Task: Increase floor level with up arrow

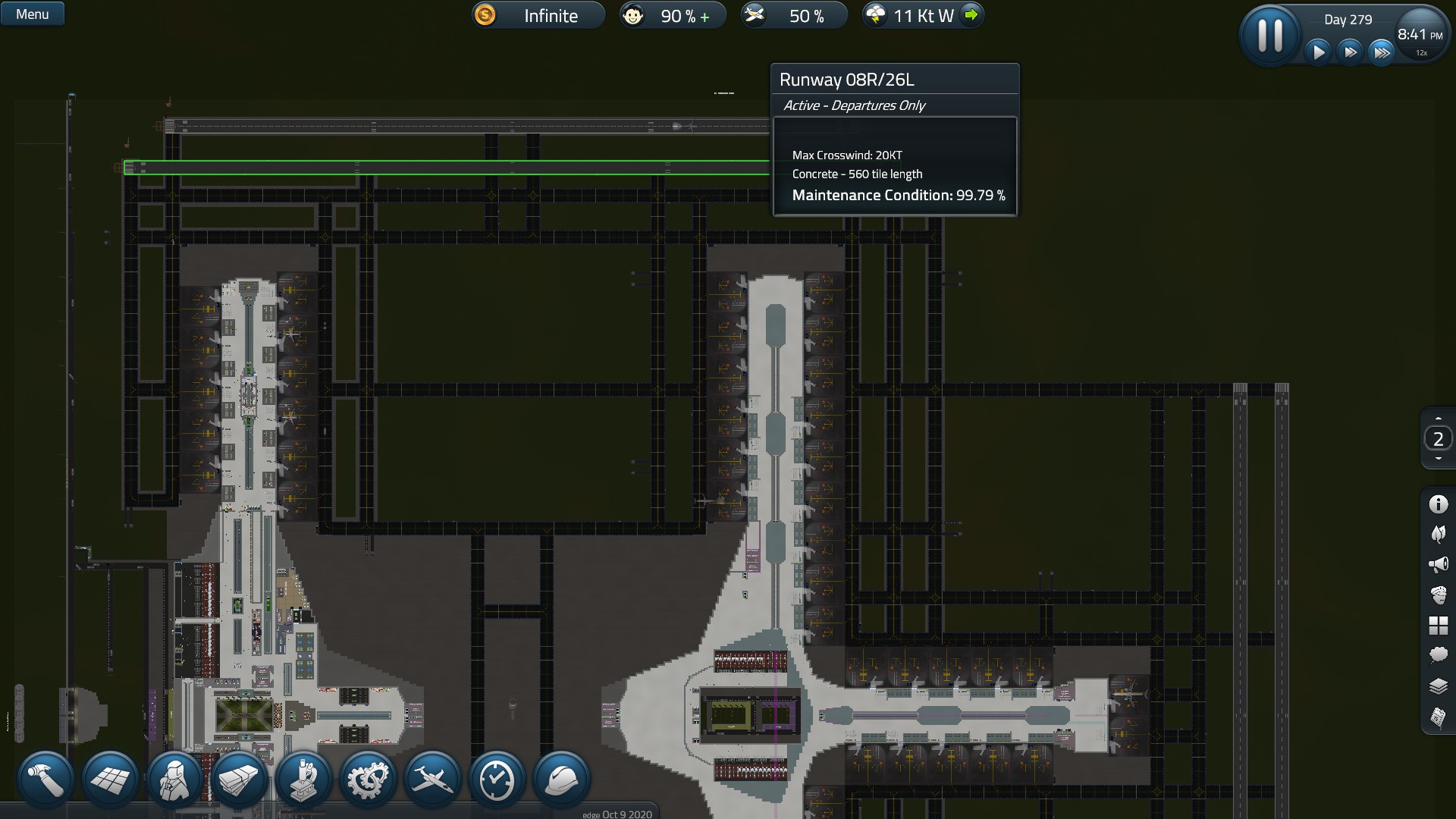Action: coord(1438,419)
